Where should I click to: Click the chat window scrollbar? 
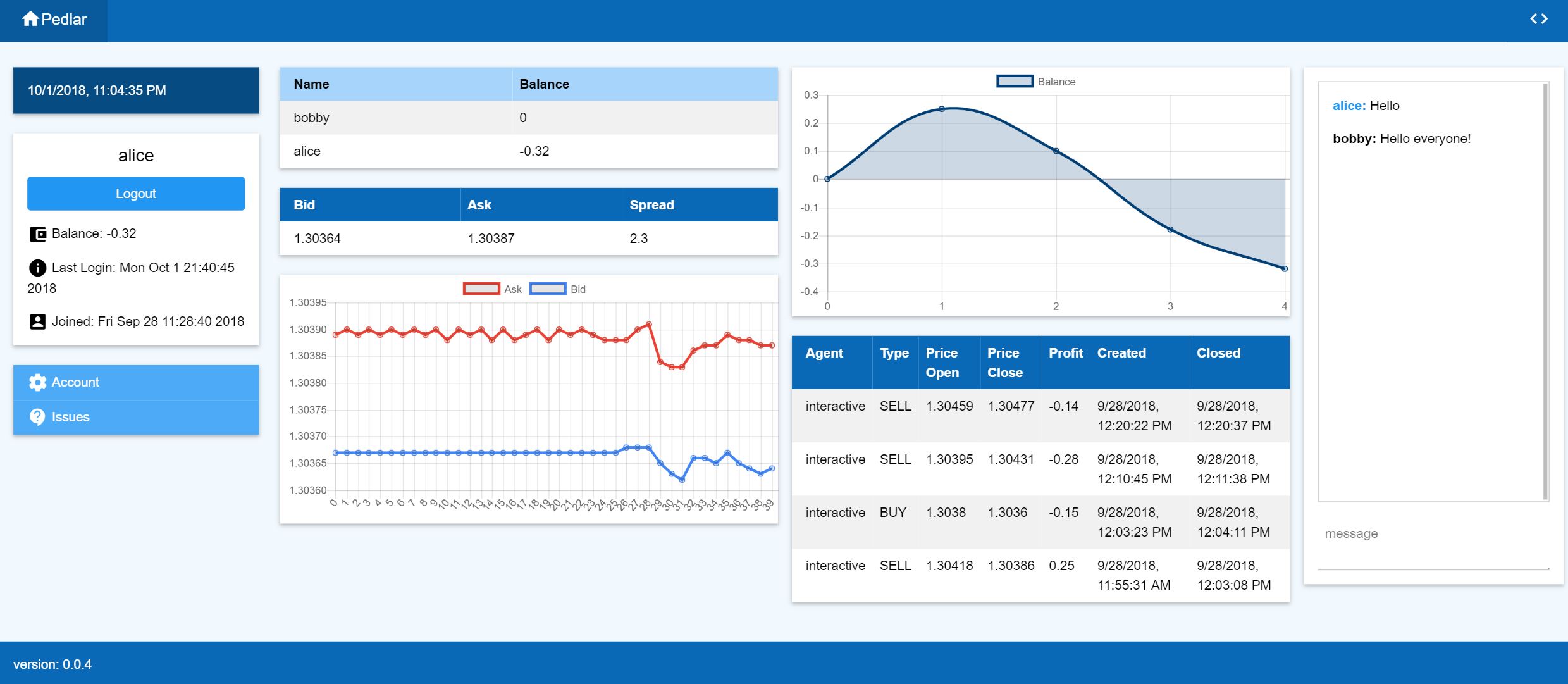point(1545,291)
